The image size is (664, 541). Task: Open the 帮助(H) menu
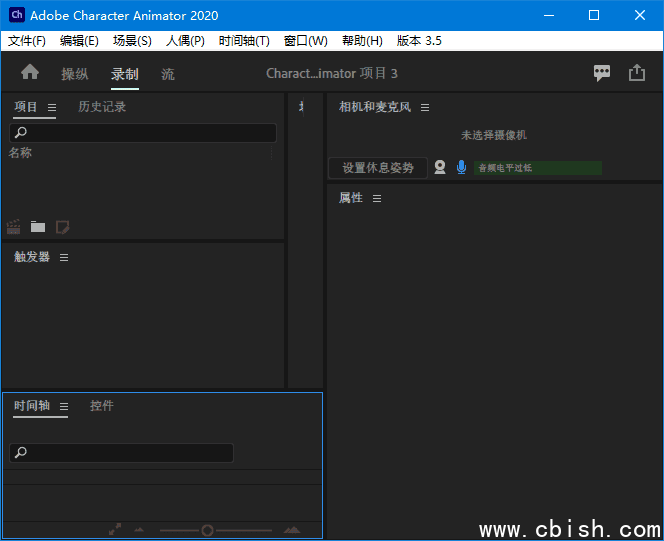coord(362,41)
